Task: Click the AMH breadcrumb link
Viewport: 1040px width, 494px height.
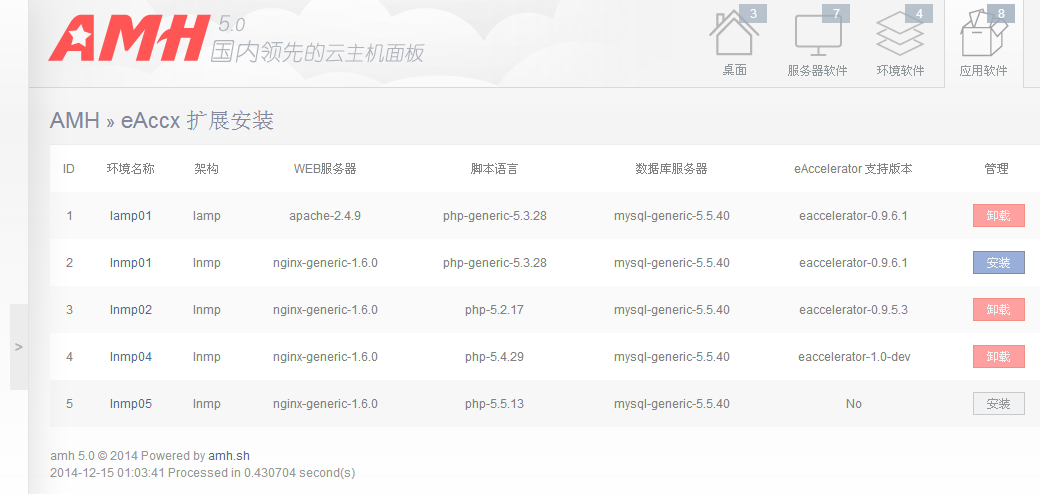Action: pos(75,121)
